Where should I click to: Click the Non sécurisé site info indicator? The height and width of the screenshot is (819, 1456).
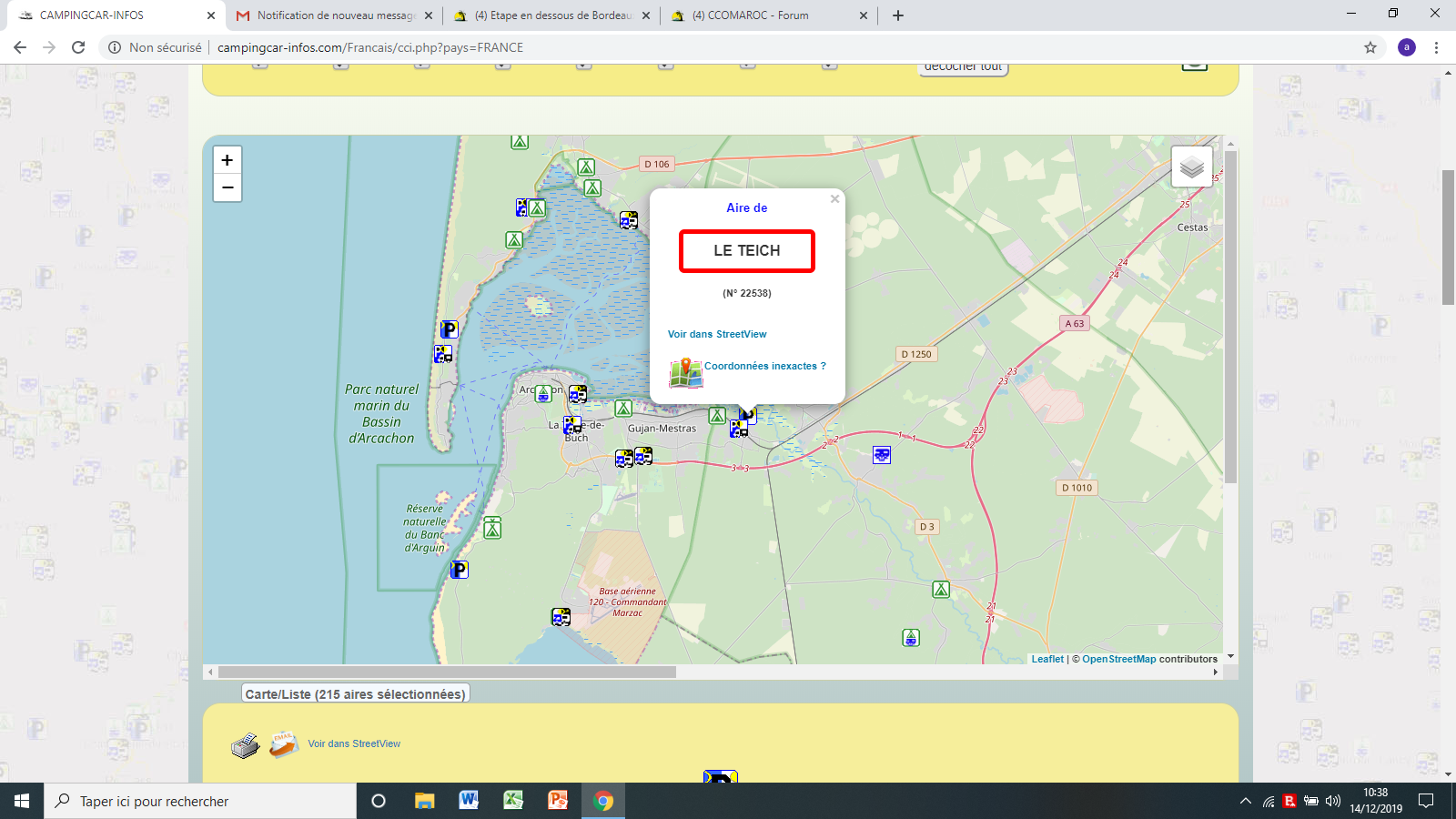click(155, 47)
